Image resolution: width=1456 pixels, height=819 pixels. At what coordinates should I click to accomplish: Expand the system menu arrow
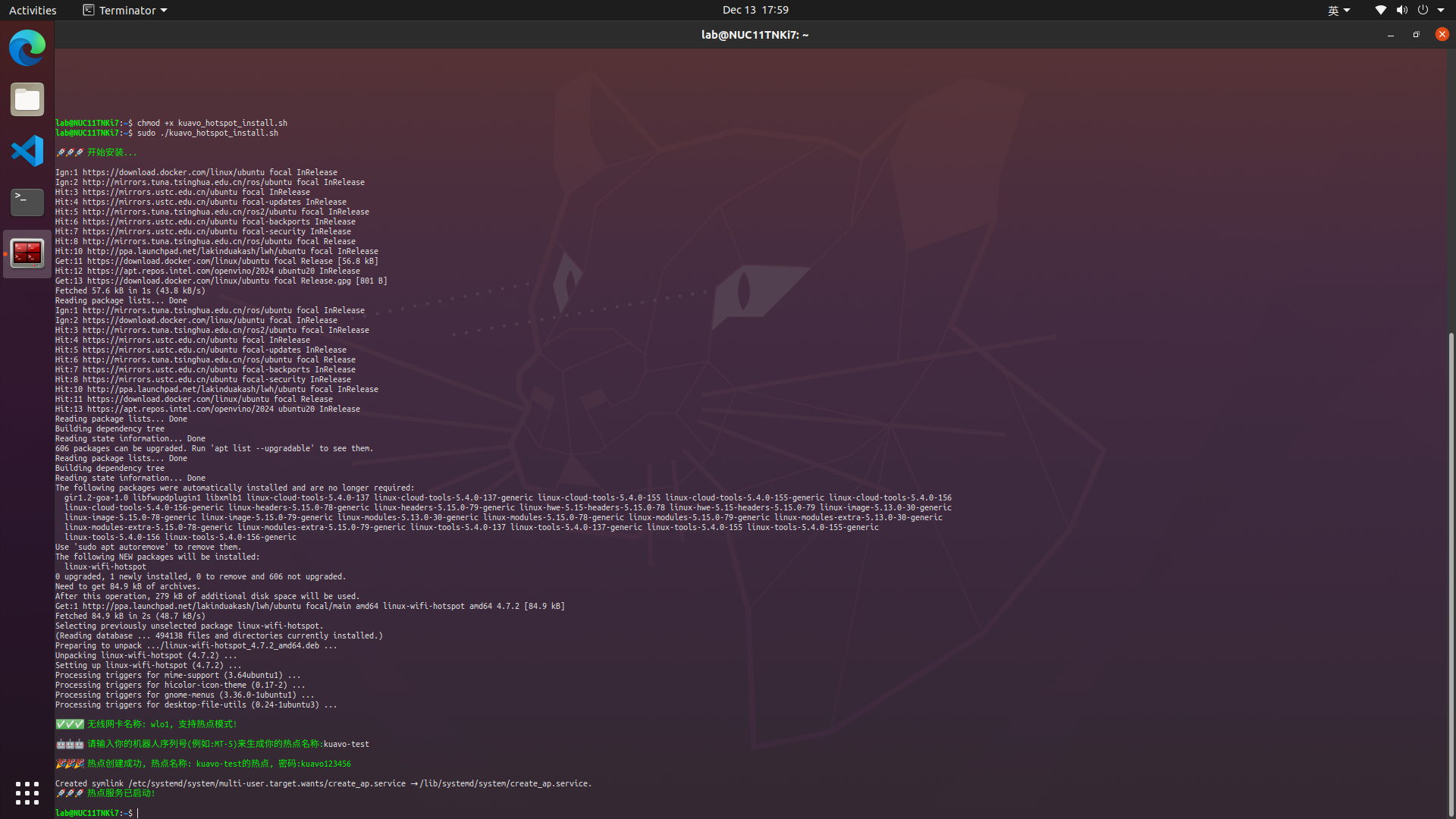click(1441, 10)
